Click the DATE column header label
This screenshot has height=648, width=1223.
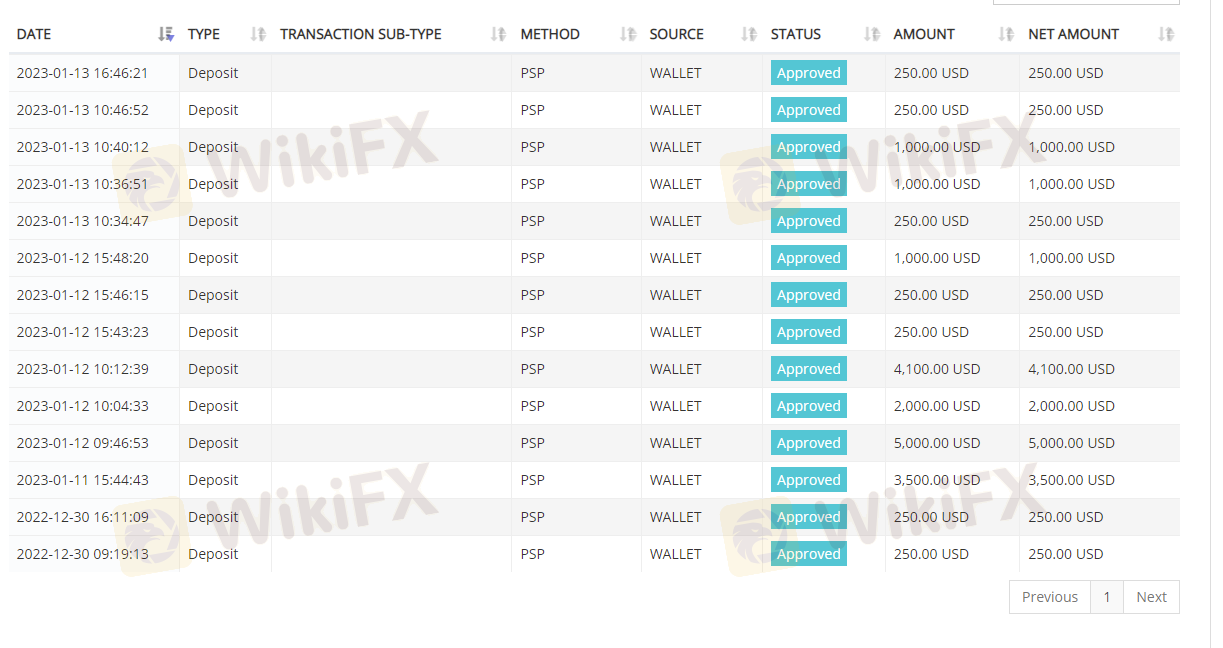tap(34, 34)
